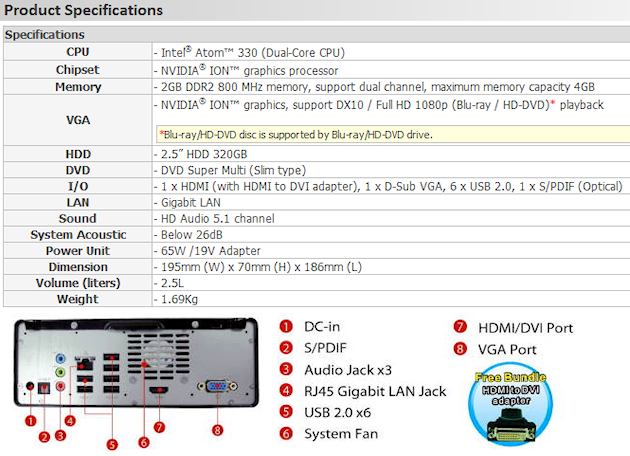
Task: Click the Product Specifications heading
Action: pyautogui.click(x=83, y=10)
